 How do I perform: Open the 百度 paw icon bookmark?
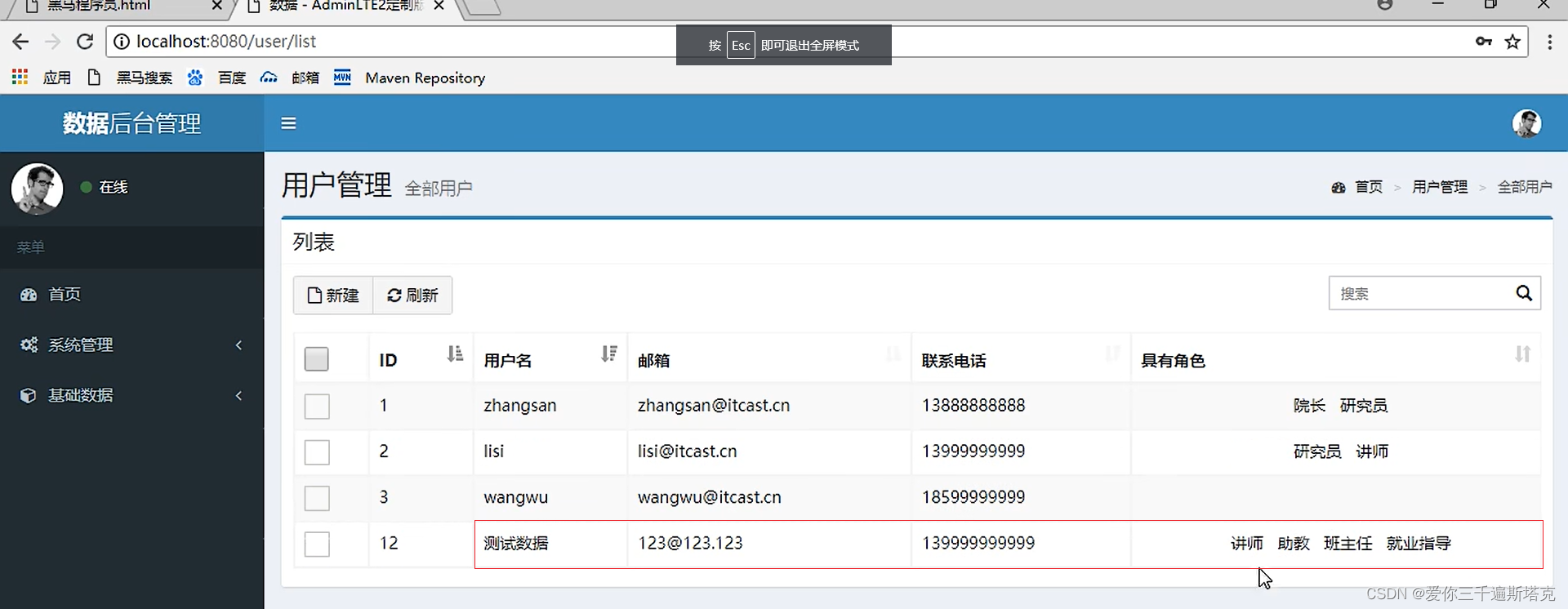click(x=195, y=78)
